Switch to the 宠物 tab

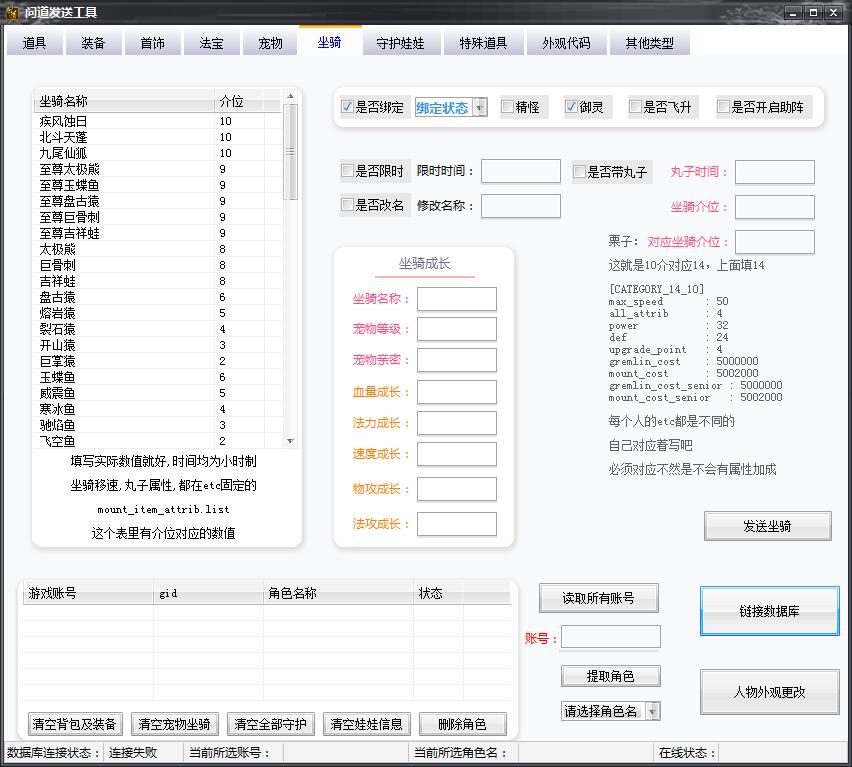coord(270,43)
